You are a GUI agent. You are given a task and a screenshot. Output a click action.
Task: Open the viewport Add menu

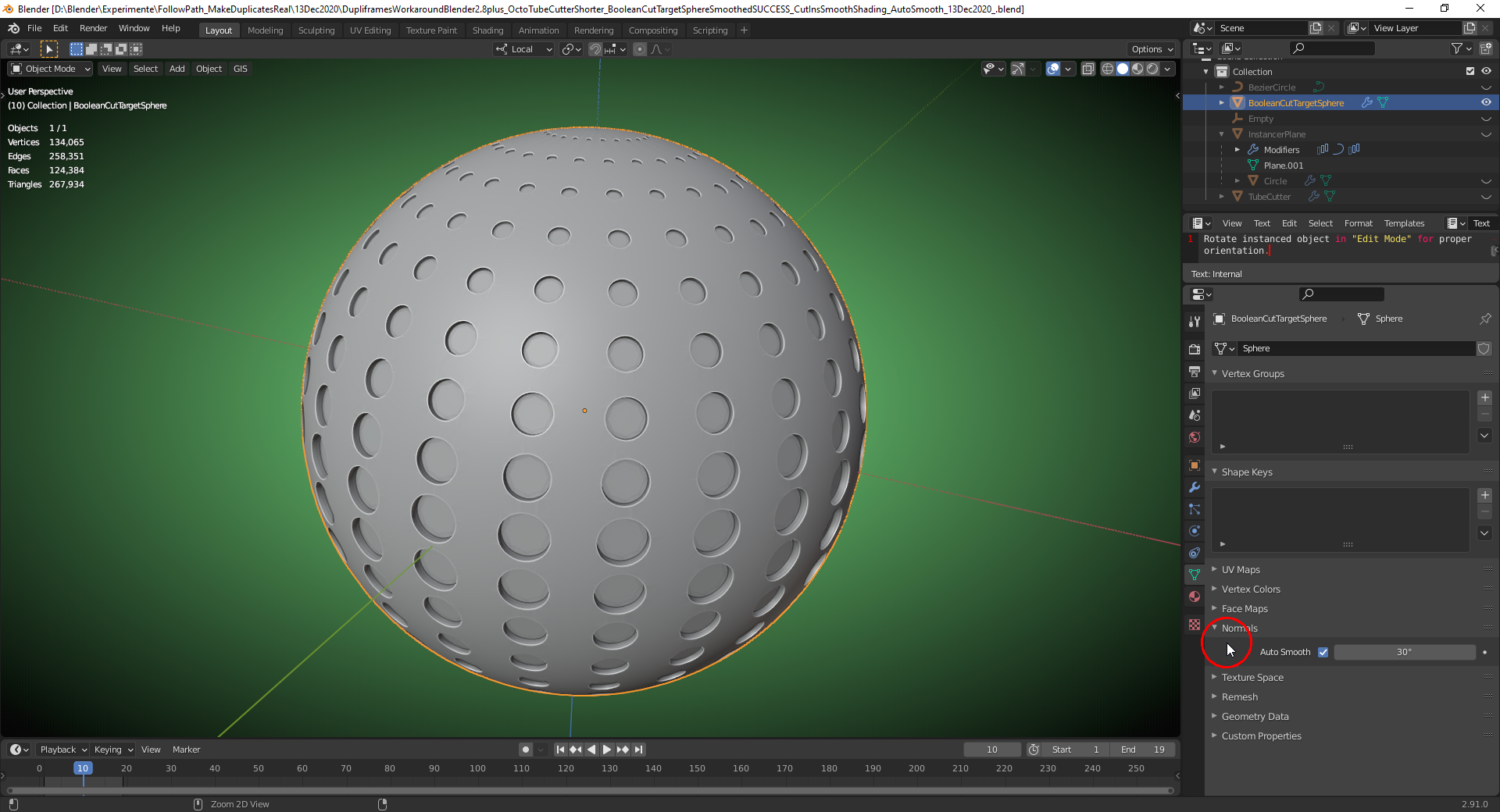click(x=177, y=69)
